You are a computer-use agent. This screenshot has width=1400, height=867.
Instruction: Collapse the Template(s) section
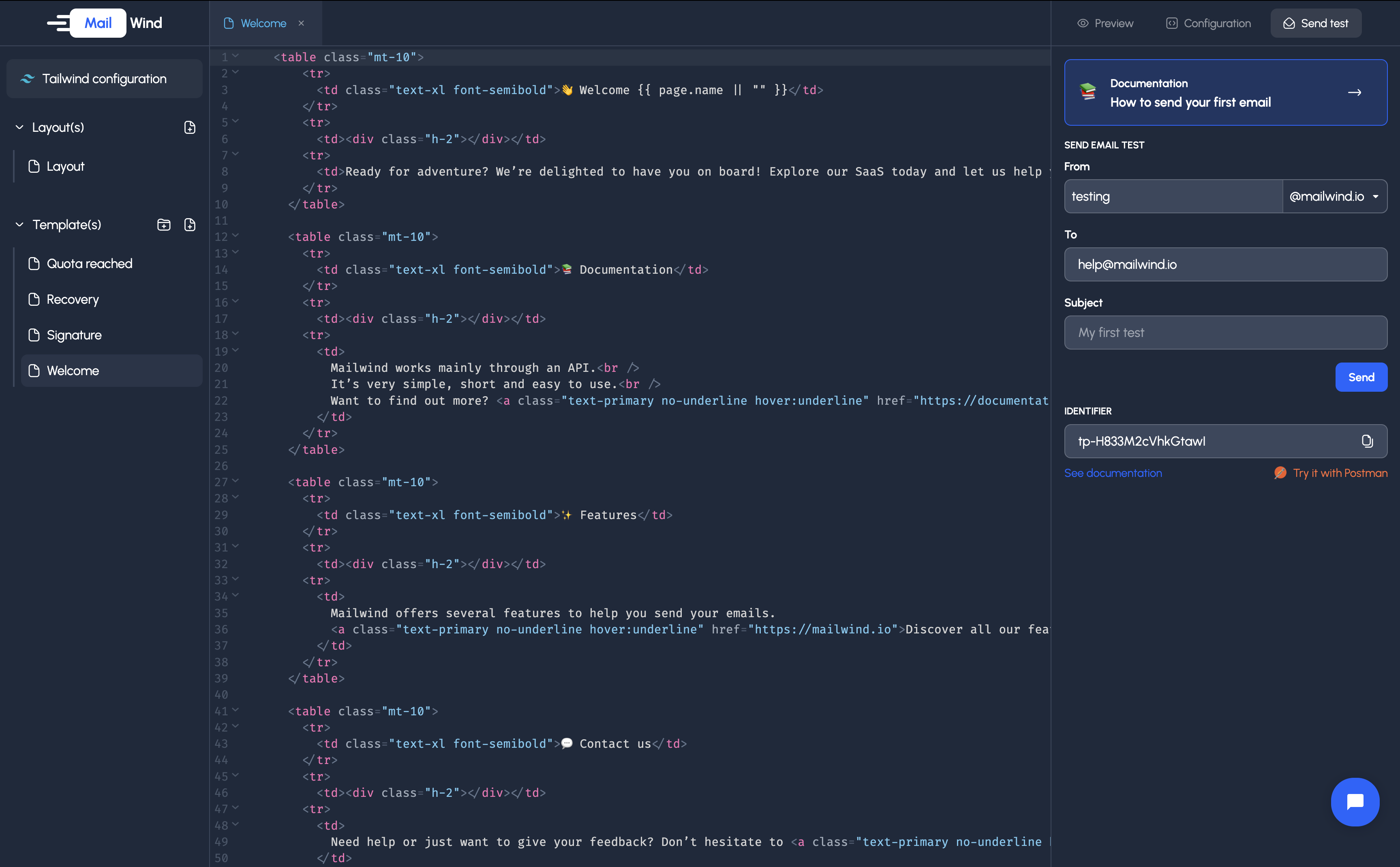click(x=19, y=225)
